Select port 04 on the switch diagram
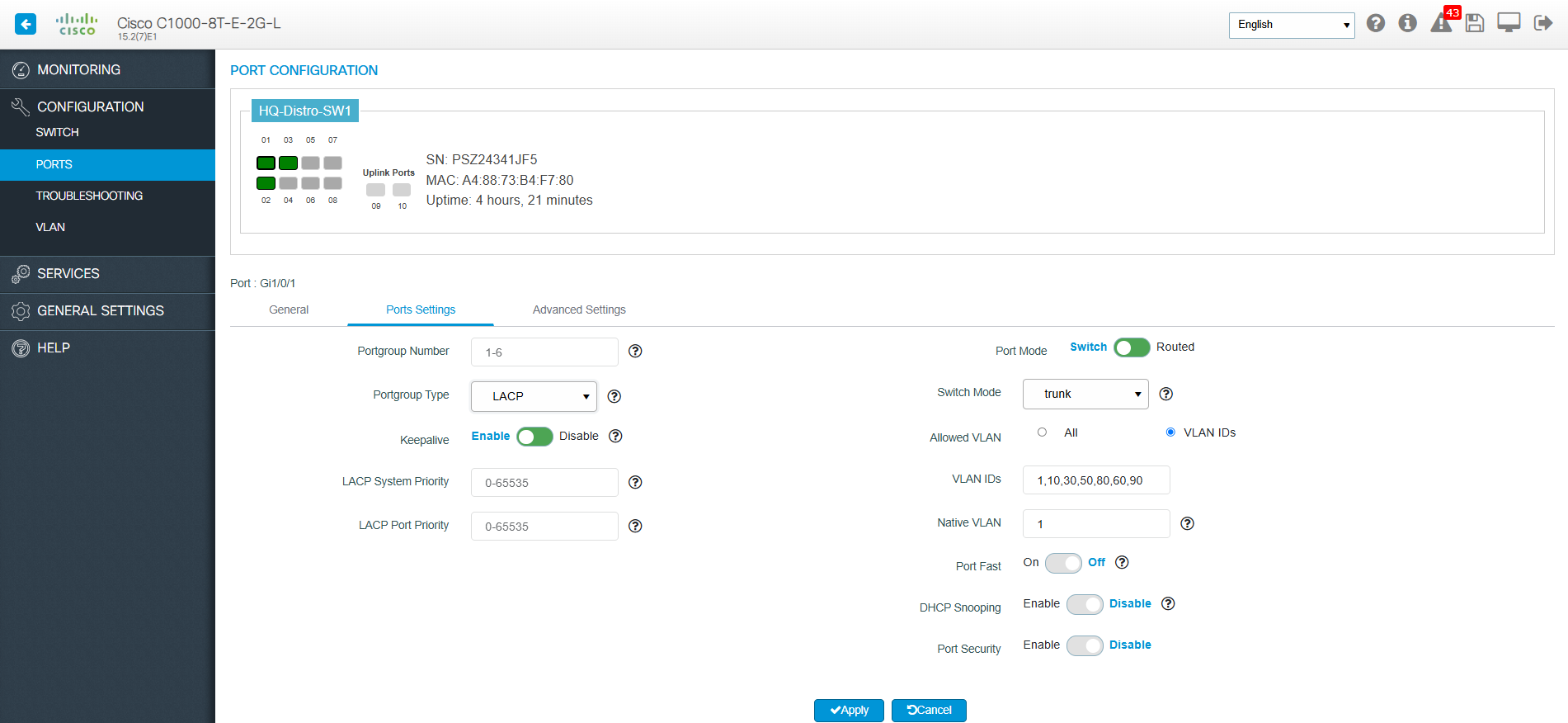 coord(288,183)
